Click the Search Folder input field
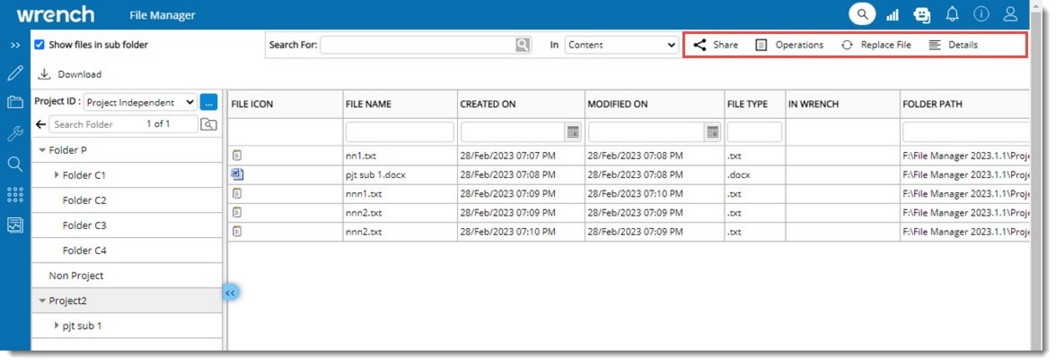Viewport: 1056px width, 364px height. (x=124, y=125)
